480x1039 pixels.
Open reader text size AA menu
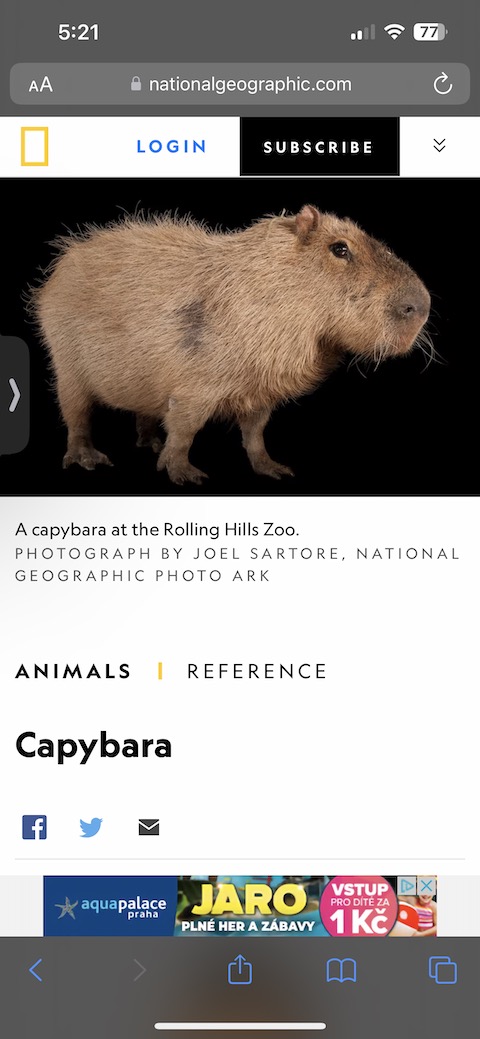[x=40, y=85]
